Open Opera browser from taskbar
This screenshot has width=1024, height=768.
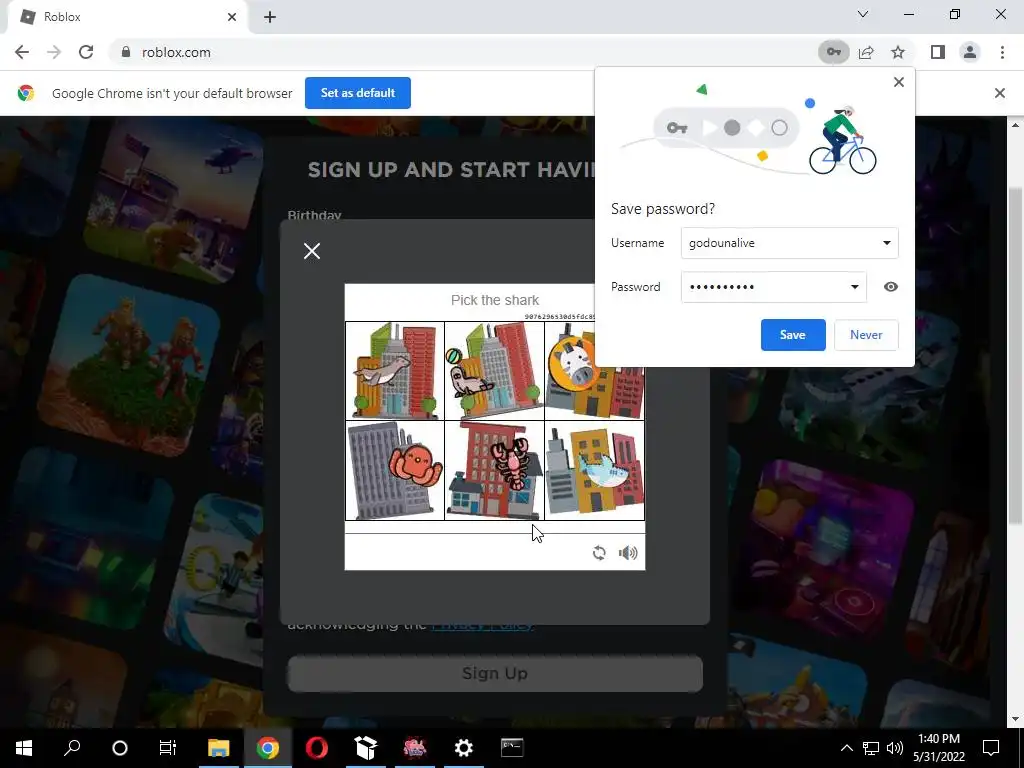pos(317,748)
